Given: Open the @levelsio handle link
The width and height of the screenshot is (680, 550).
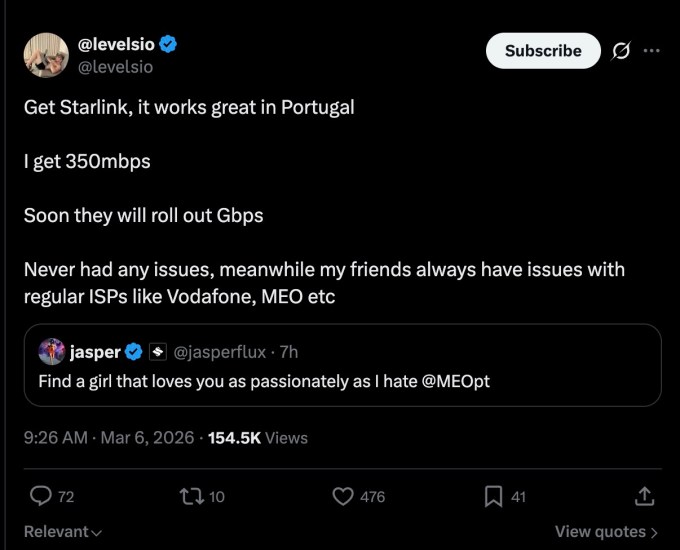Looking at the screenshot, I should (115, 66).
